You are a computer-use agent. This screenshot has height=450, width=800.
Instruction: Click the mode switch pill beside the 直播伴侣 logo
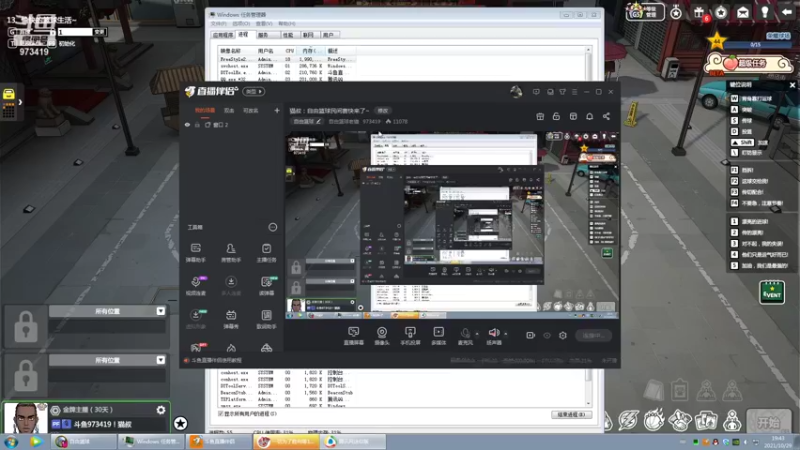(254, 92)
